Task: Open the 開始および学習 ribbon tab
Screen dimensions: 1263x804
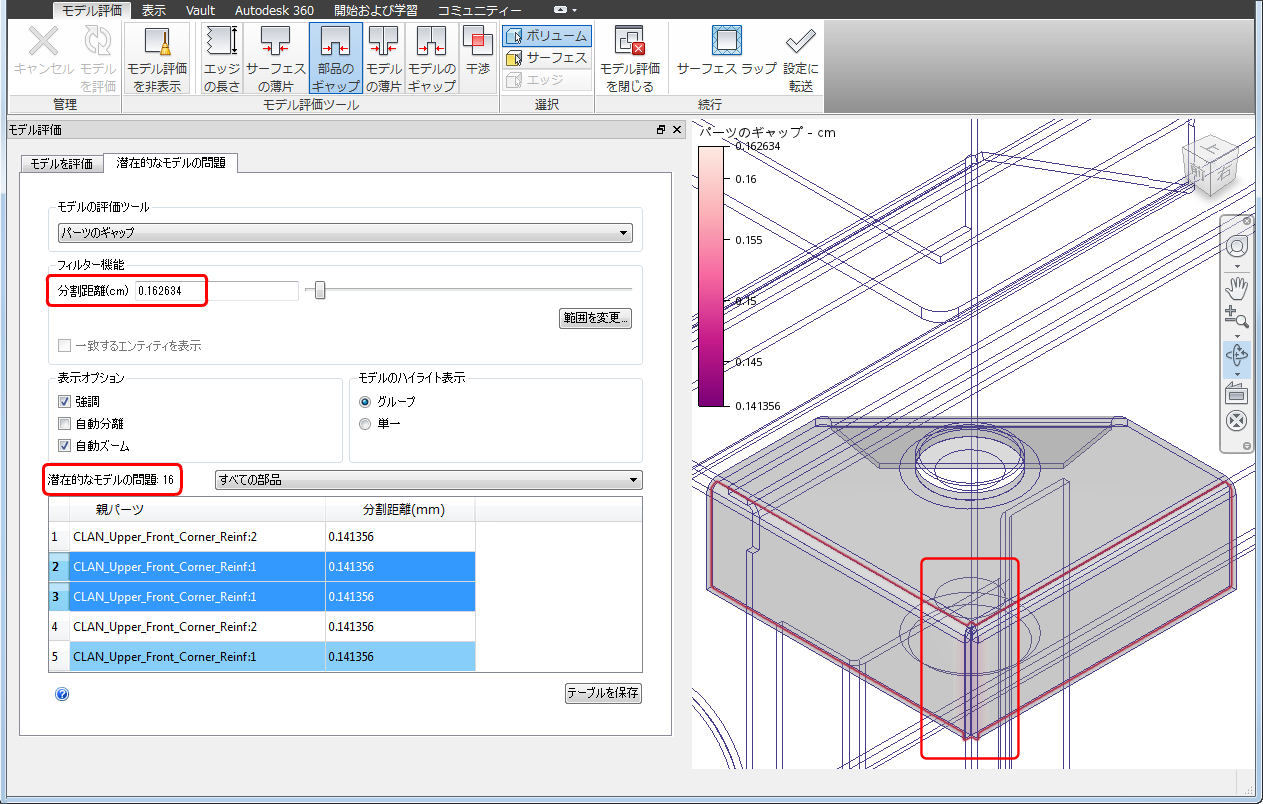Action: click(x=375, y=10)
